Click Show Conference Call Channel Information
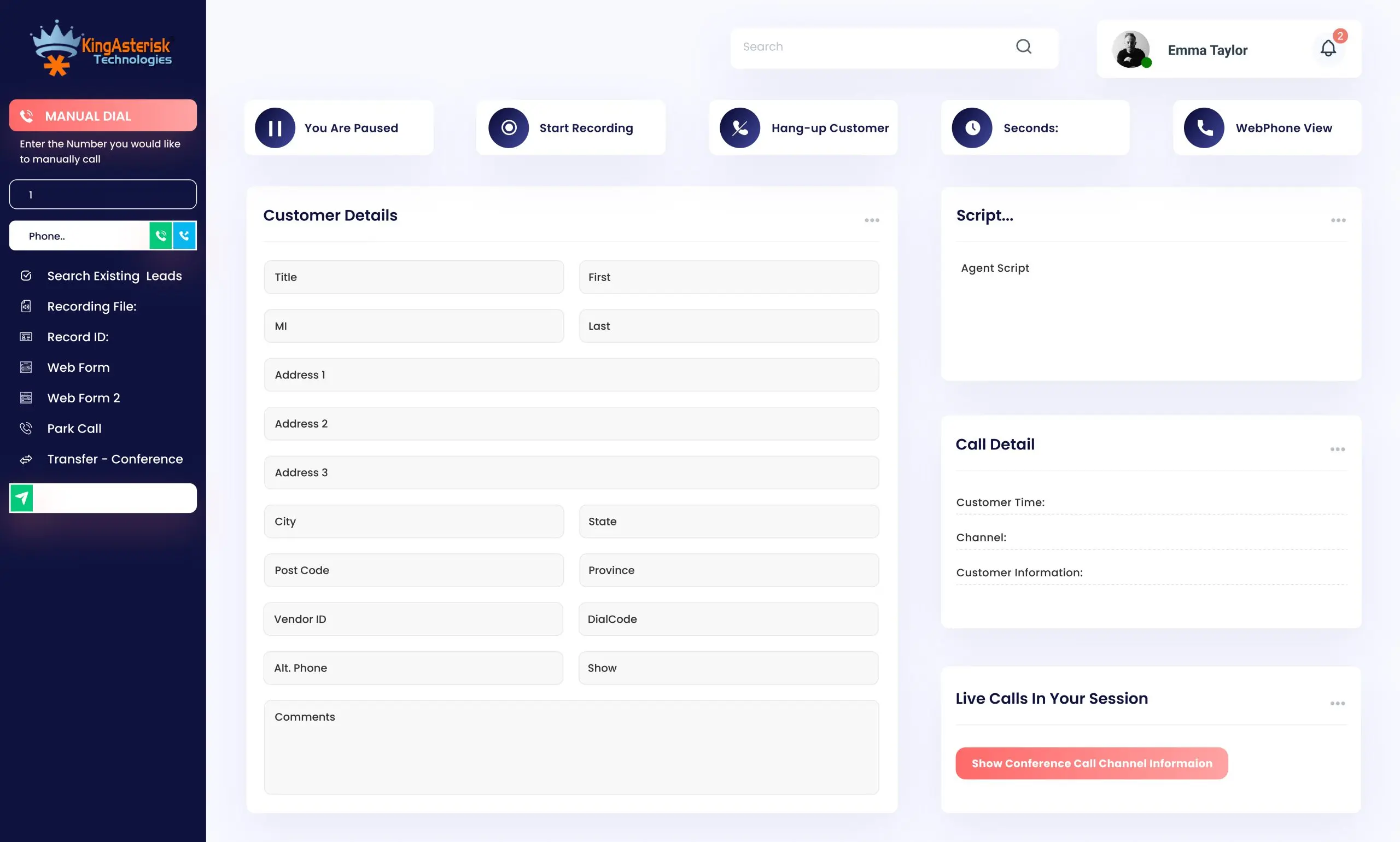This screenshot has height=842, width=1400. click(1090, 763)
